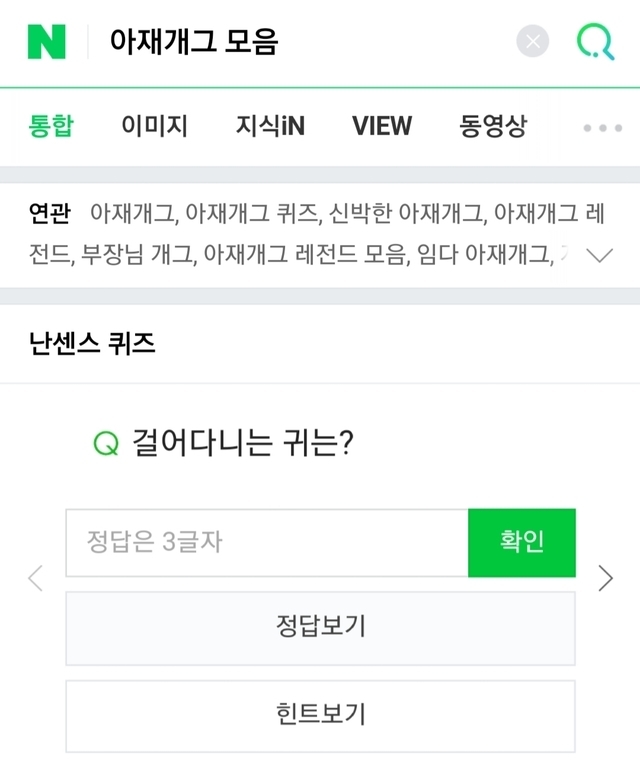
Task: Switch to the VIEW tab
Action: coord(381,126)
